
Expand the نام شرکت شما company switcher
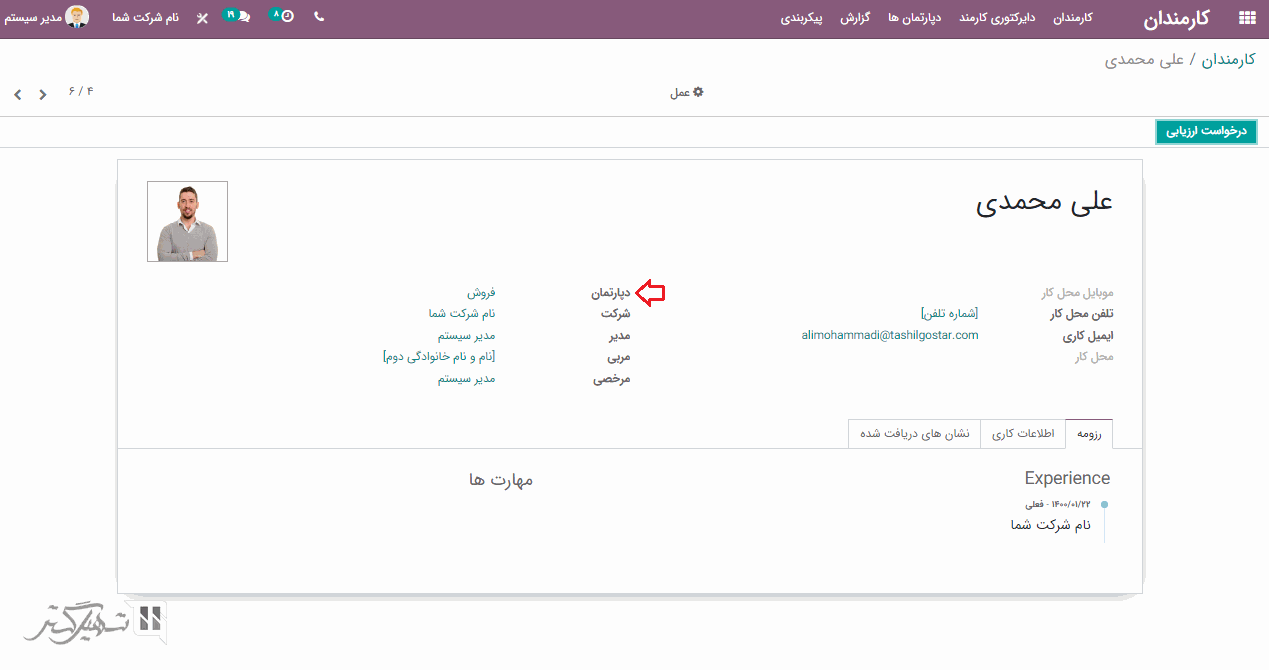145,18
